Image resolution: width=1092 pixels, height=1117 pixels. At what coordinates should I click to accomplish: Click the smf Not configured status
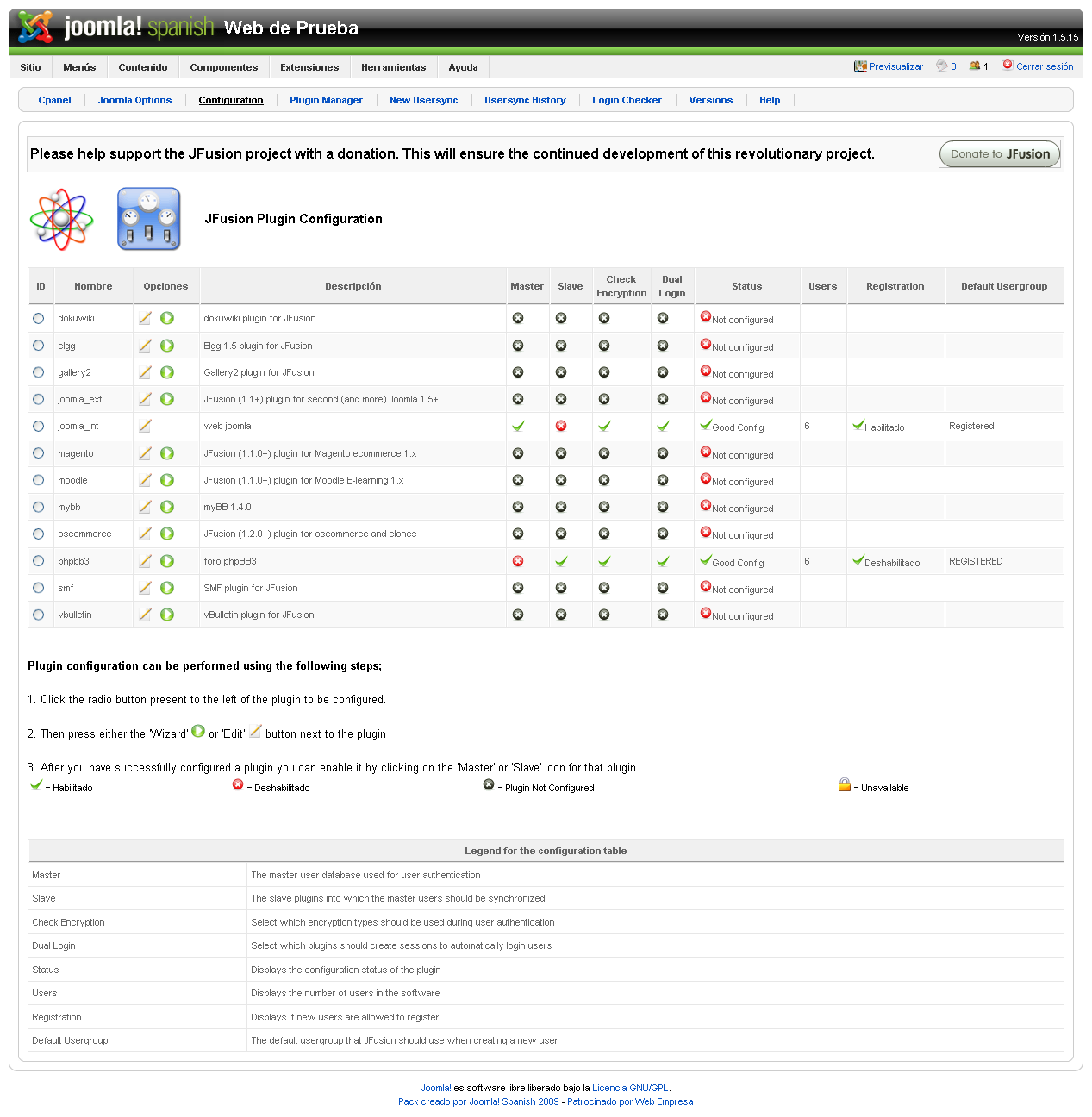point(743,590)
